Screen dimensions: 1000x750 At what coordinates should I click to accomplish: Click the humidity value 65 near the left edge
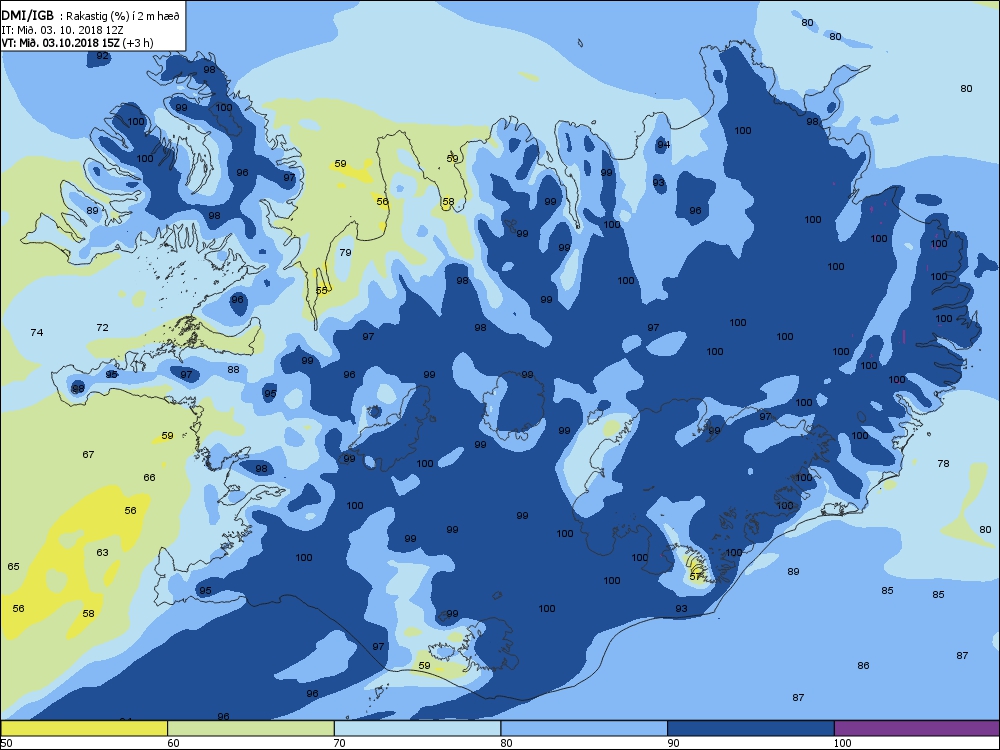13,566
